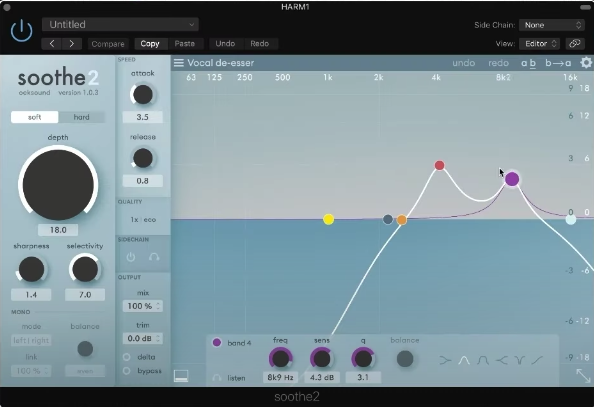
Task: Click the band listen headphones icon
Action: tap(217, 378)
